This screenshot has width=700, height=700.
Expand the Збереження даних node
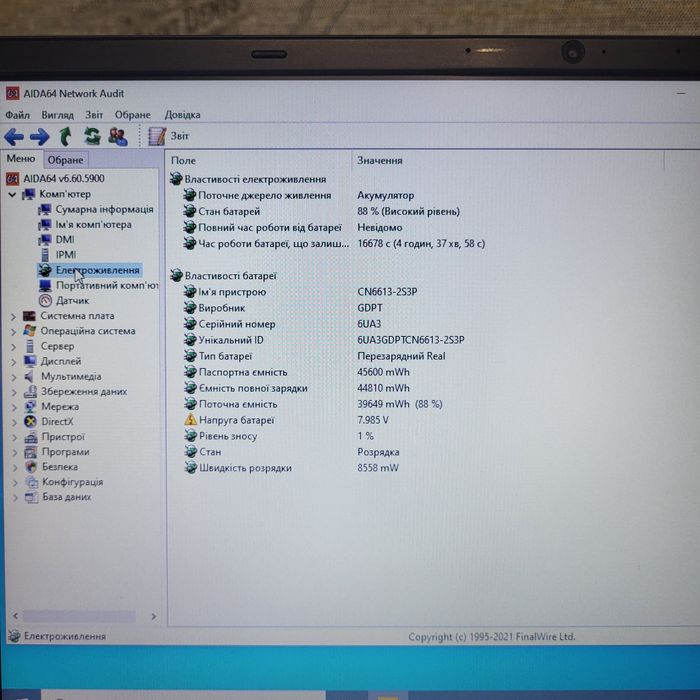click(x=14, y=392)
